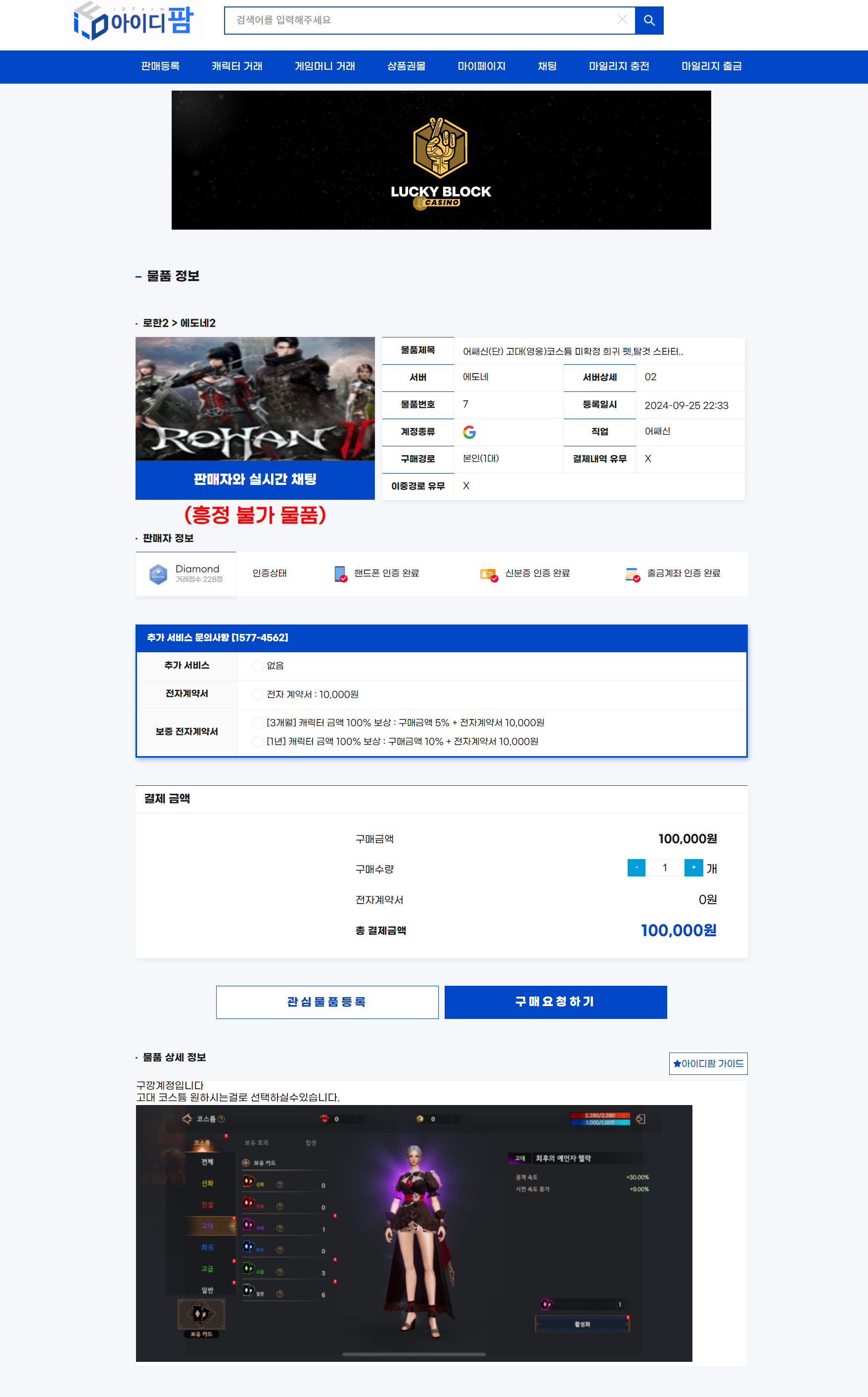Select the 3개월 guarantee contract option
The width and height of the screenshot is (868, 1397).
[258, 723]
